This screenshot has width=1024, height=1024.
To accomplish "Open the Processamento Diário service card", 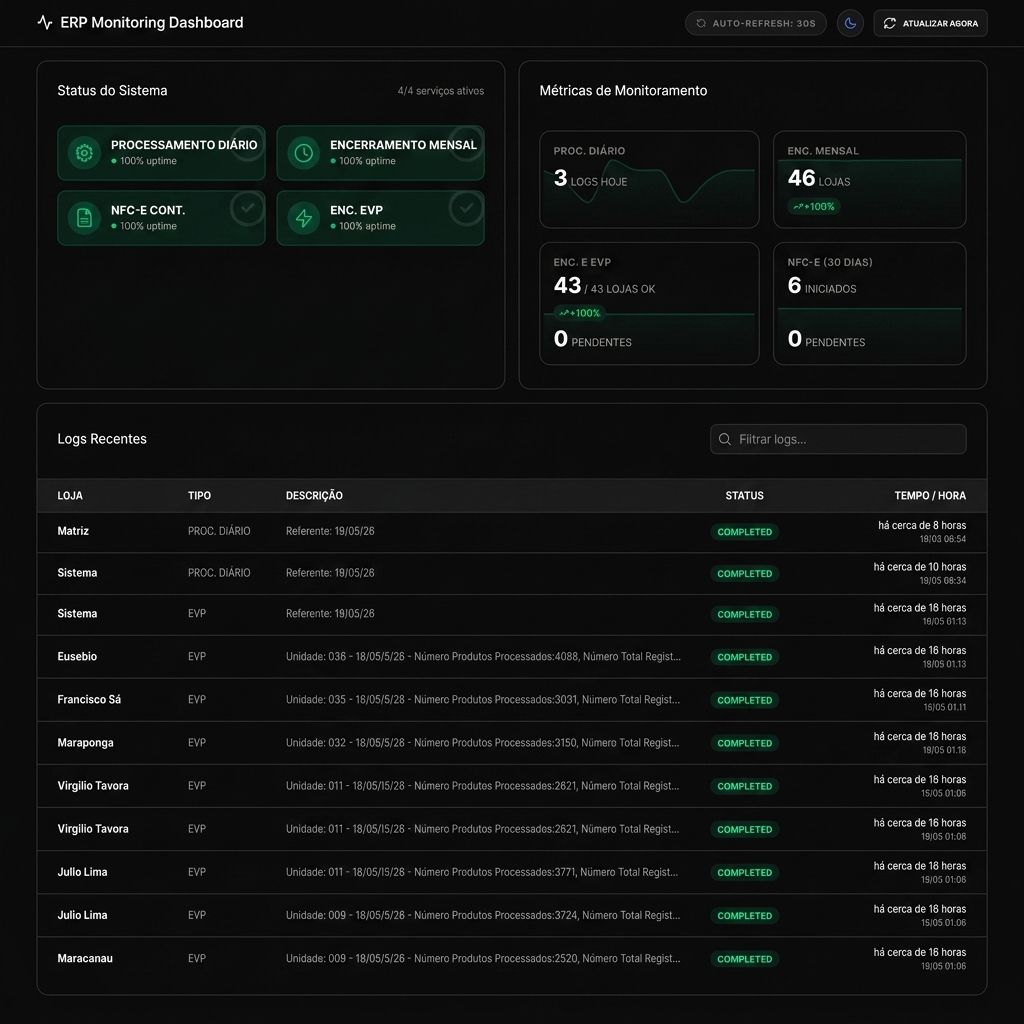I will coord(161,153).
